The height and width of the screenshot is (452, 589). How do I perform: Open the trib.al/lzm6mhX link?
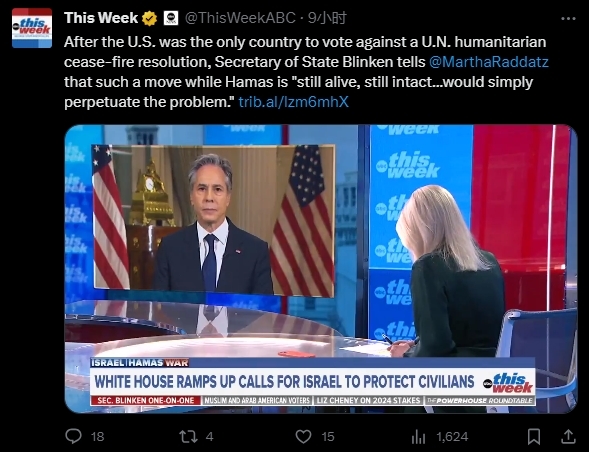(293, 102)
